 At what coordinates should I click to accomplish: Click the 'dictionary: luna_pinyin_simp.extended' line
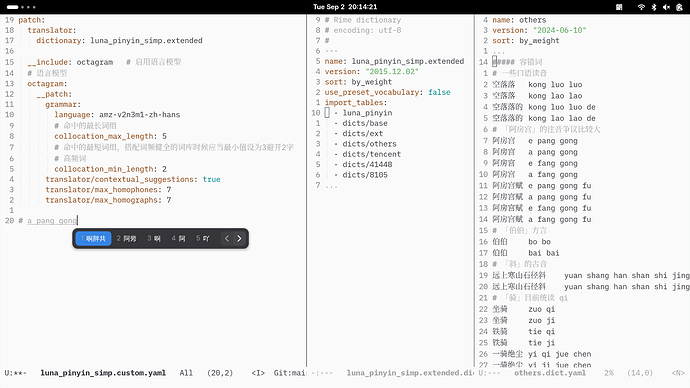point(119,40)
